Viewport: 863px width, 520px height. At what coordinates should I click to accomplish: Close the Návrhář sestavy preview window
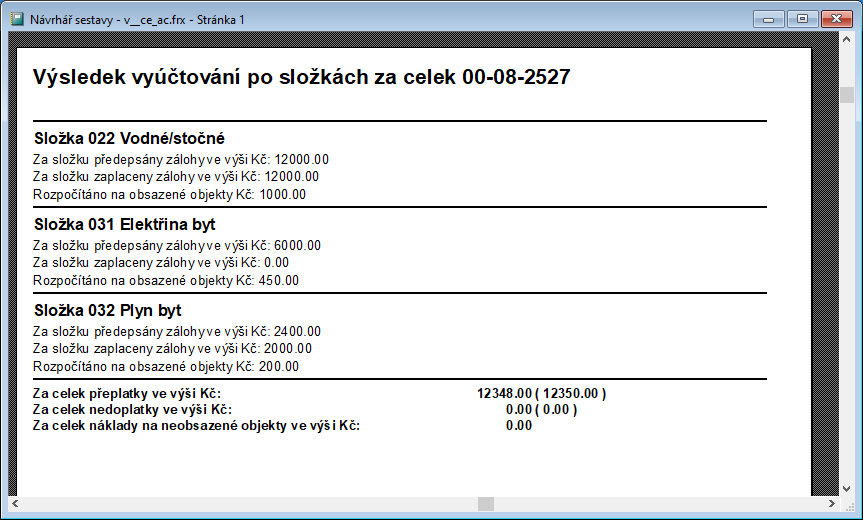835,18
